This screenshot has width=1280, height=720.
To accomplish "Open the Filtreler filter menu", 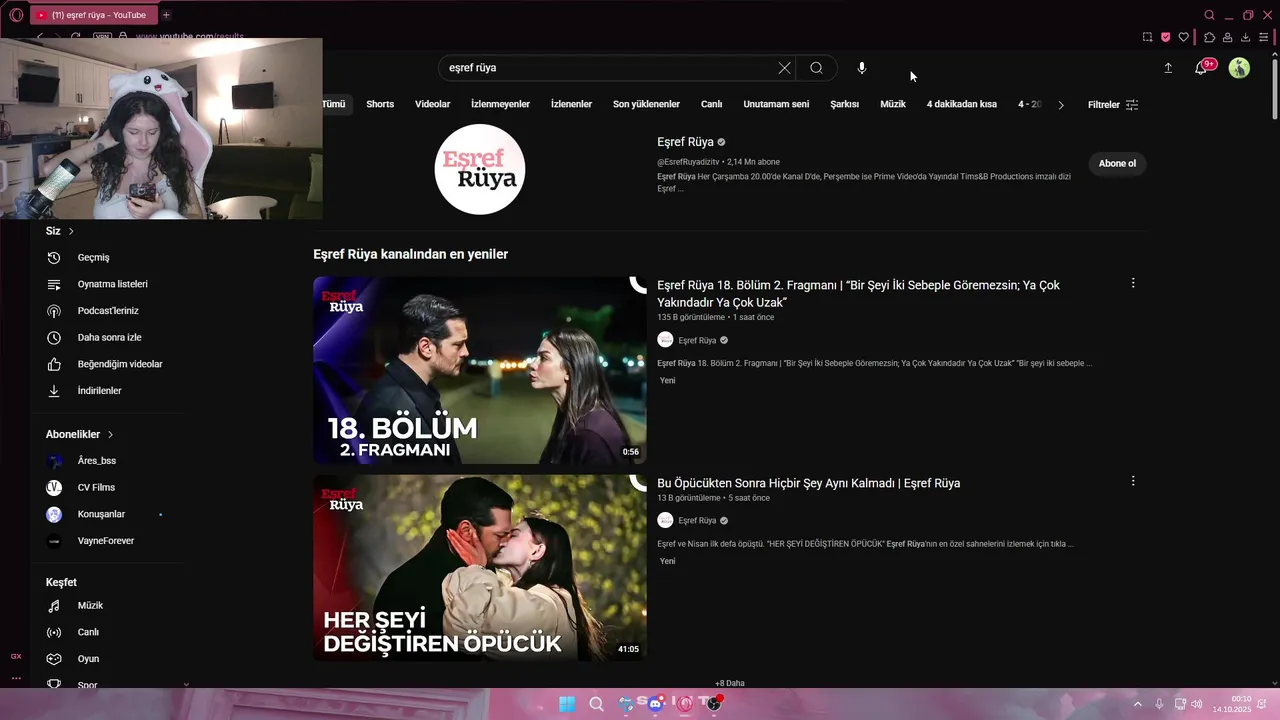I will (1113, 105).
